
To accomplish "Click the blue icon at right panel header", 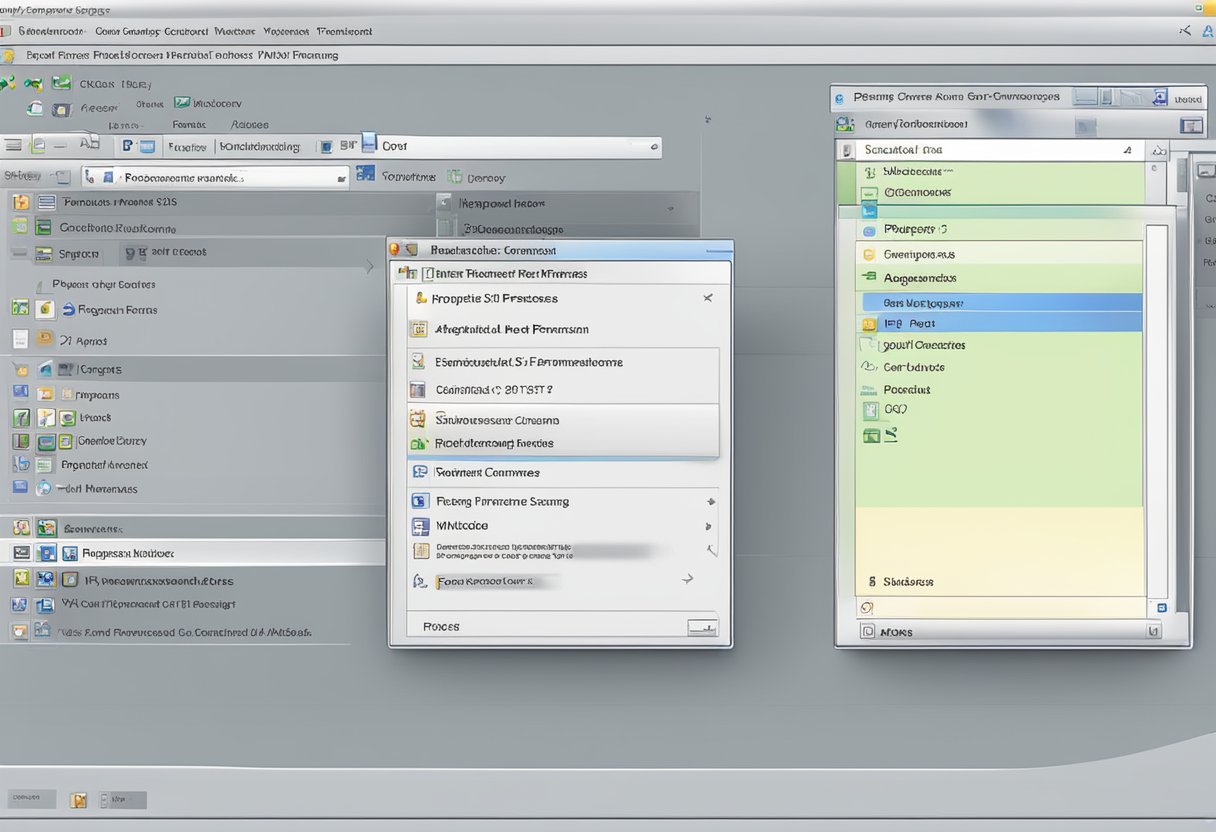I will pyautogui.click(x=1160, y=97).
